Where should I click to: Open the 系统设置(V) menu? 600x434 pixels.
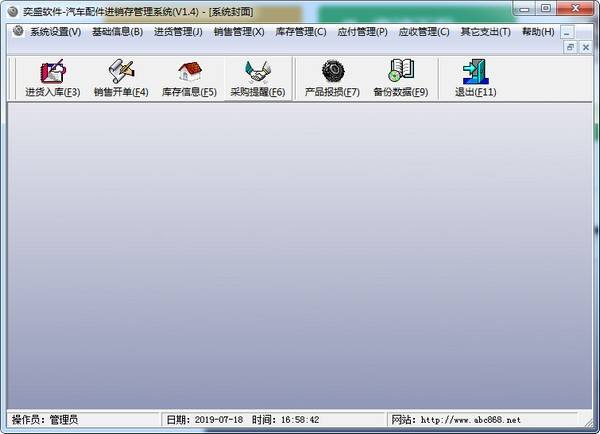55,32
